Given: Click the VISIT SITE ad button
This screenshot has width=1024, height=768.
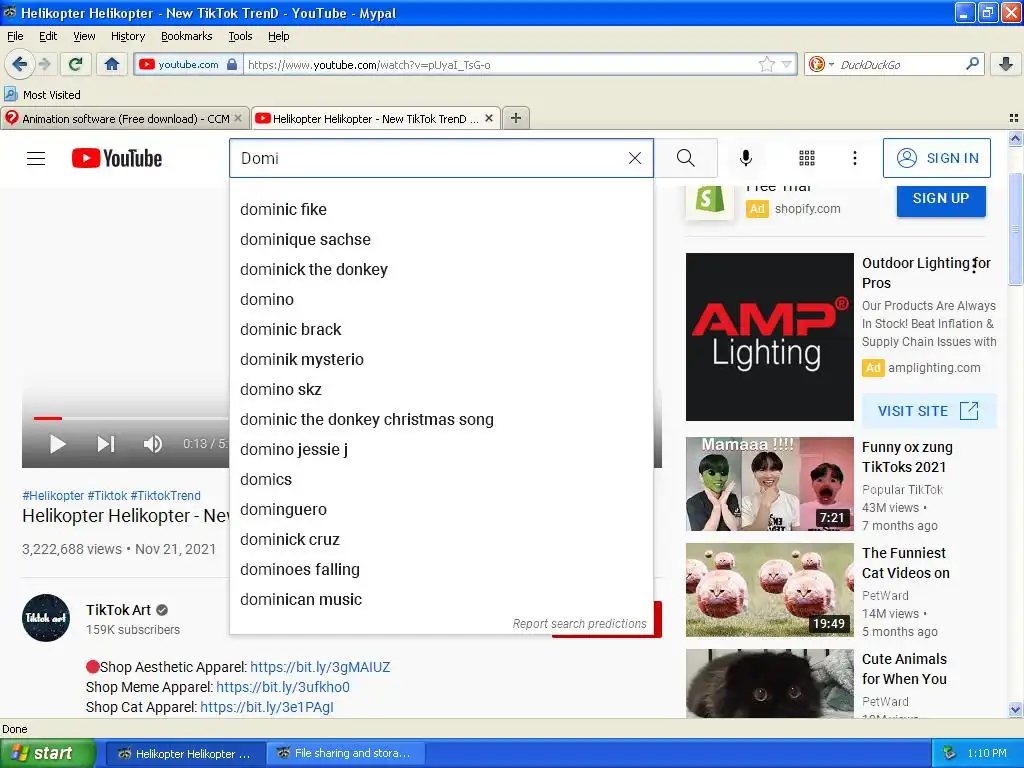Looking at the screenshot, I should coord(929,411).
